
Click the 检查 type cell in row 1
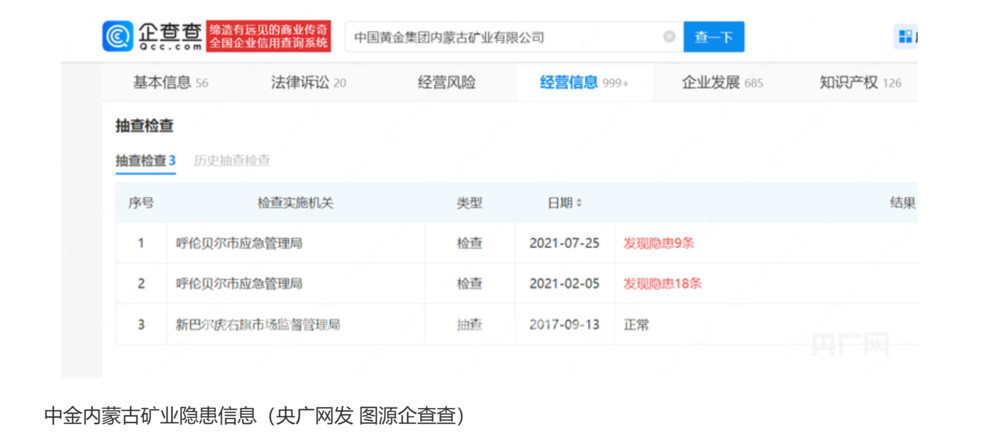pyautogui.click(x=469, y=243)
